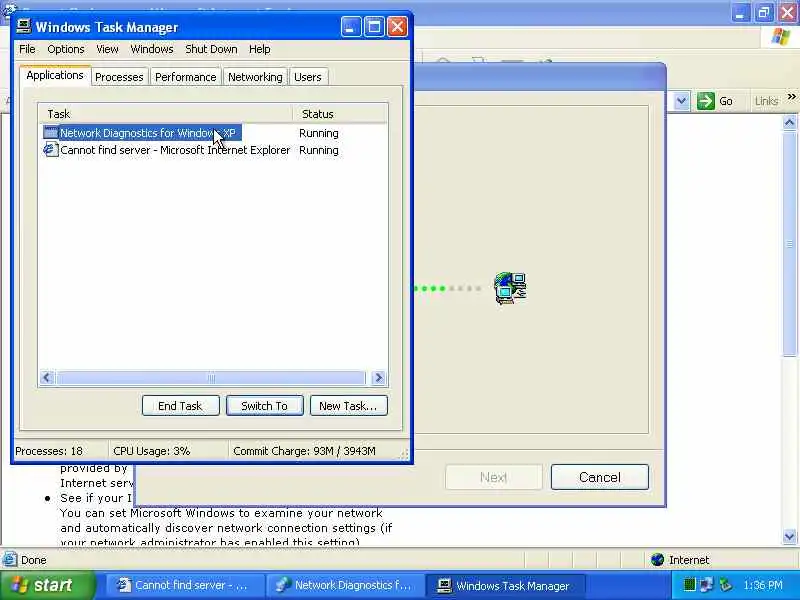Switch to the Networking tab

255,77
